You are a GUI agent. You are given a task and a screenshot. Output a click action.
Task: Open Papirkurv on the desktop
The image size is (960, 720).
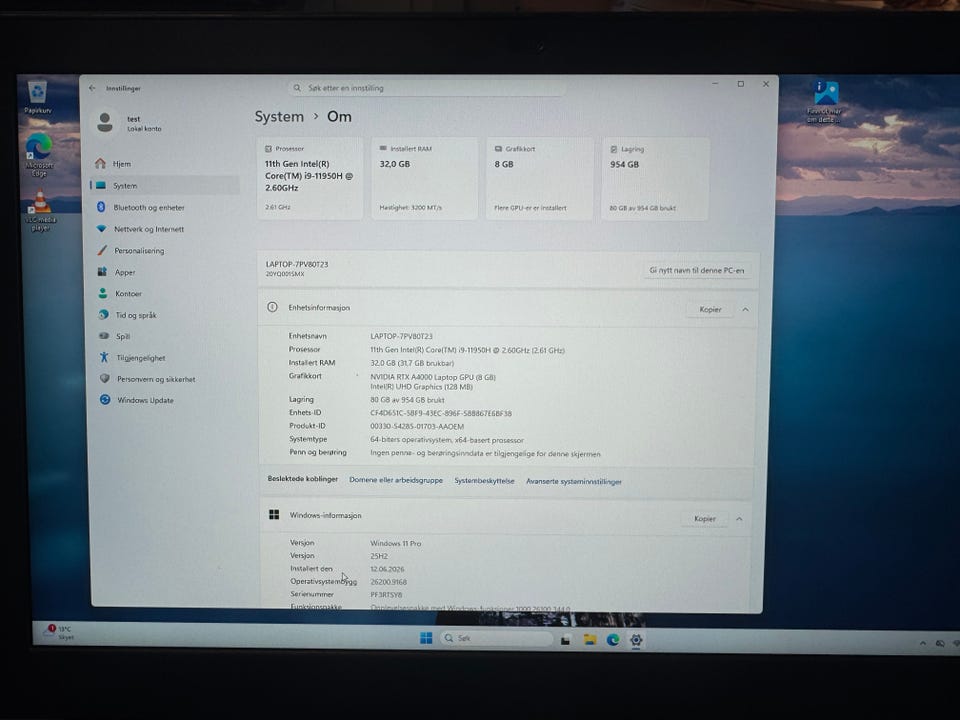click(37, 97)
